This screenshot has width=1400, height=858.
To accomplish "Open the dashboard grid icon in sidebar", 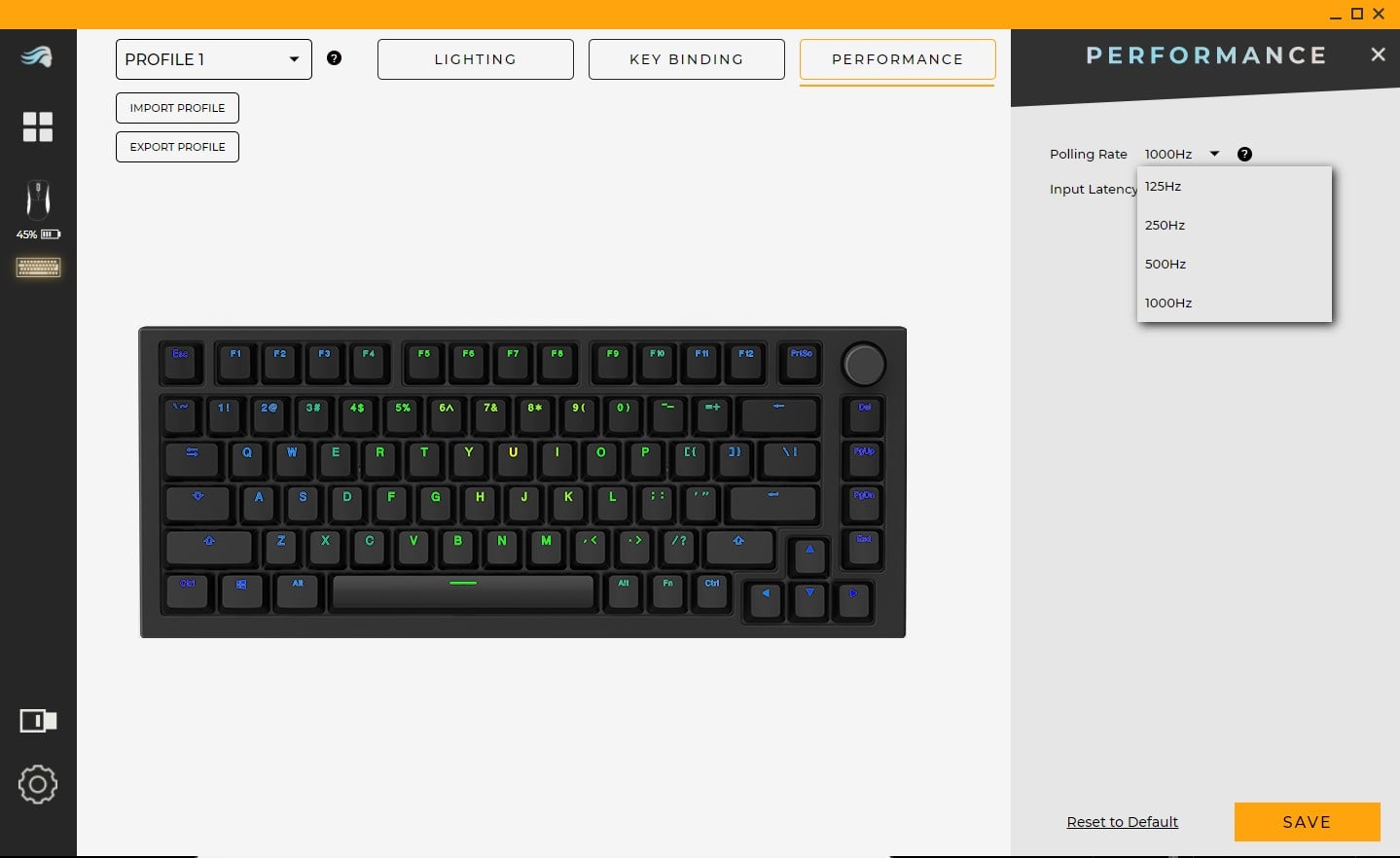I will coord(38,126).
